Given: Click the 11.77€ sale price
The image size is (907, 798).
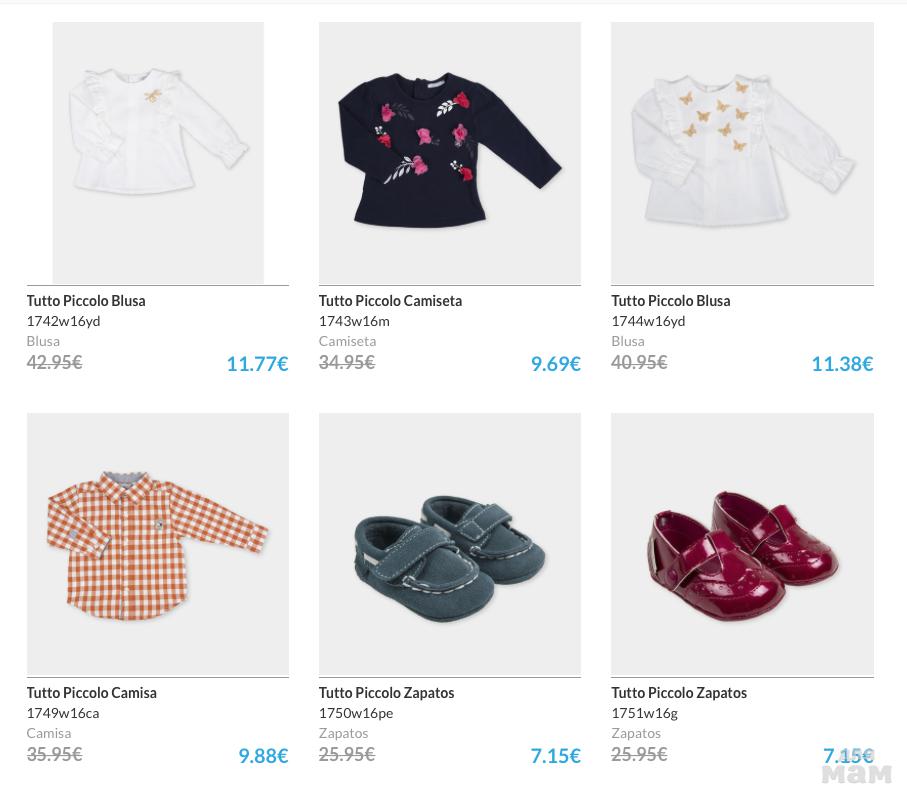Looking at the screenshot, I should [x=257, y=364].
